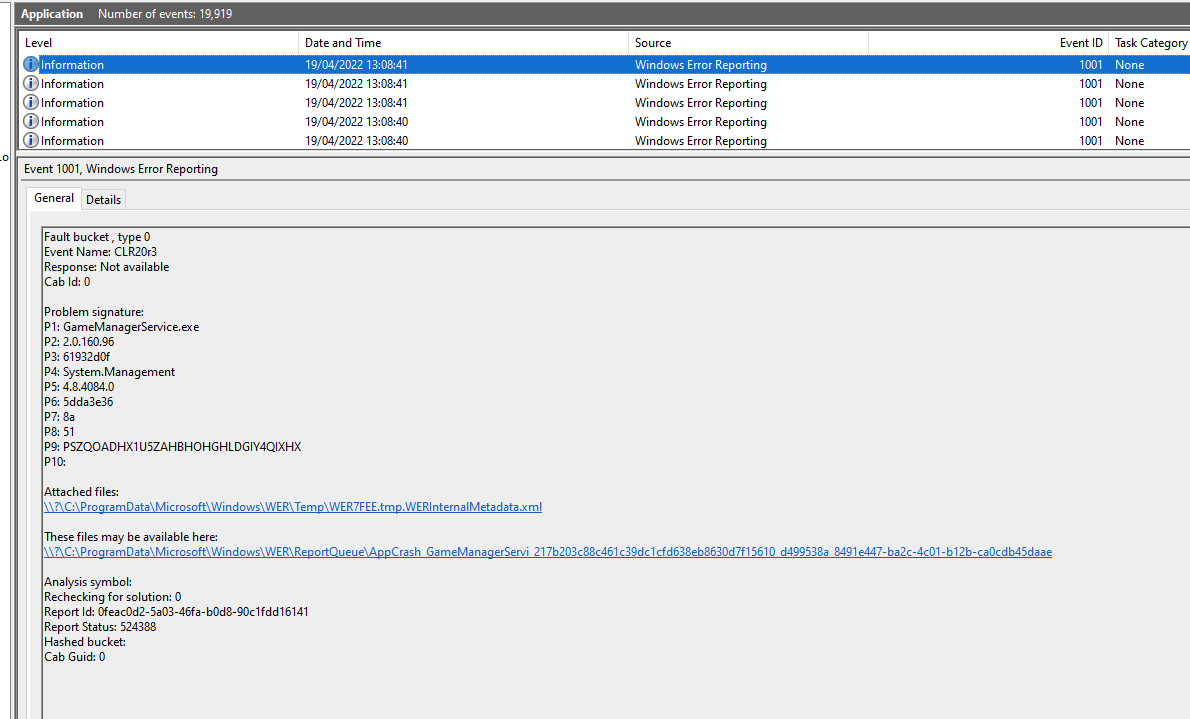Click the zero link beside Cab Guid

(x=102, y=656)
